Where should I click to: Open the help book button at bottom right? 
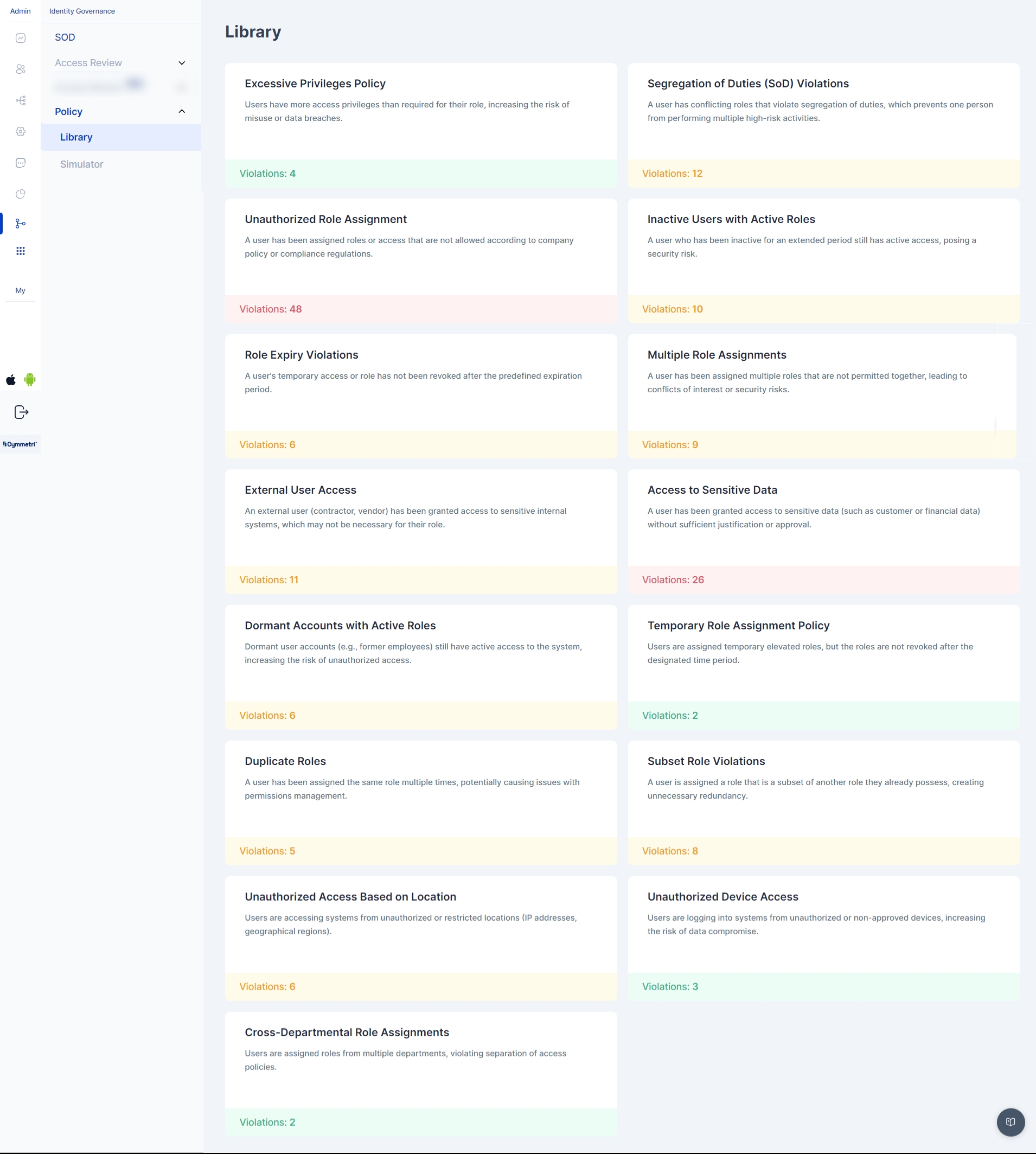[1010, 1121]
